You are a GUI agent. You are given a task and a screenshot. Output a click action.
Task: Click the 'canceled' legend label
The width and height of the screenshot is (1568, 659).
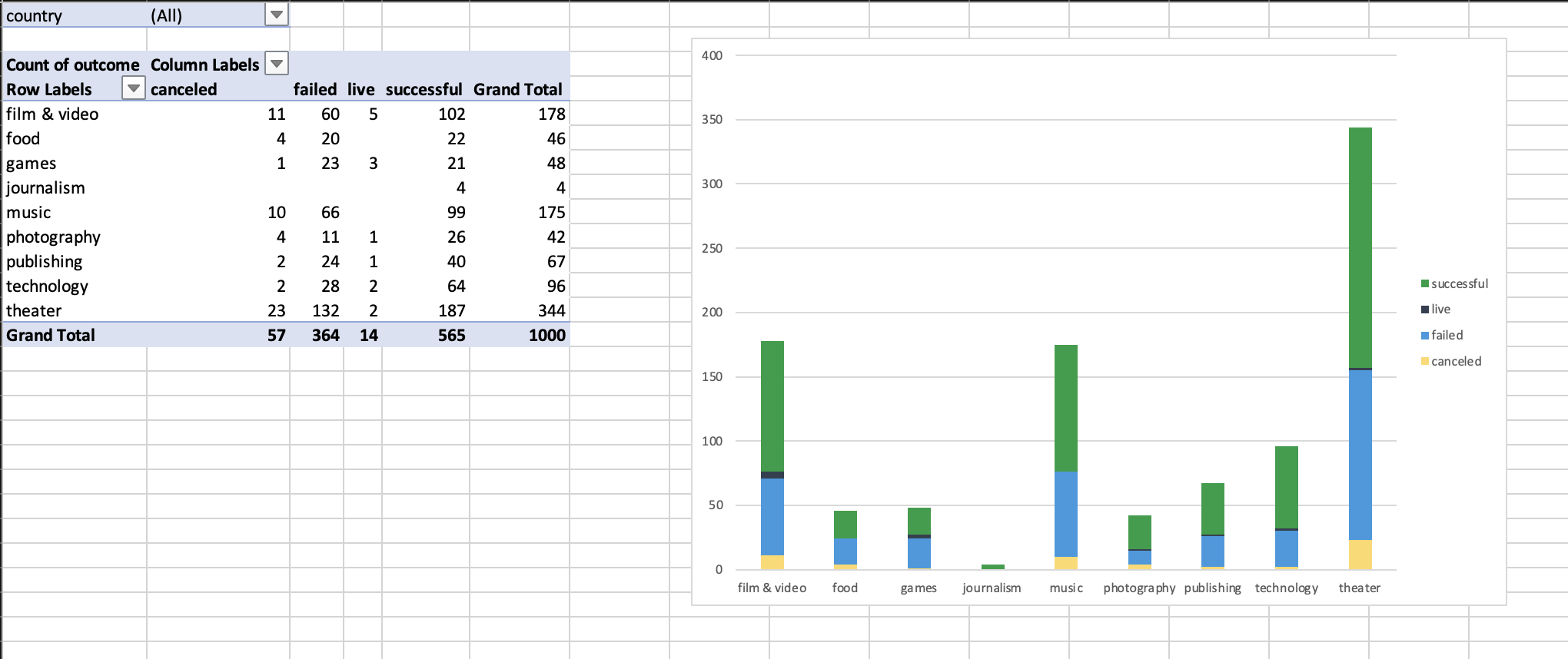[x=1457, y=362]
